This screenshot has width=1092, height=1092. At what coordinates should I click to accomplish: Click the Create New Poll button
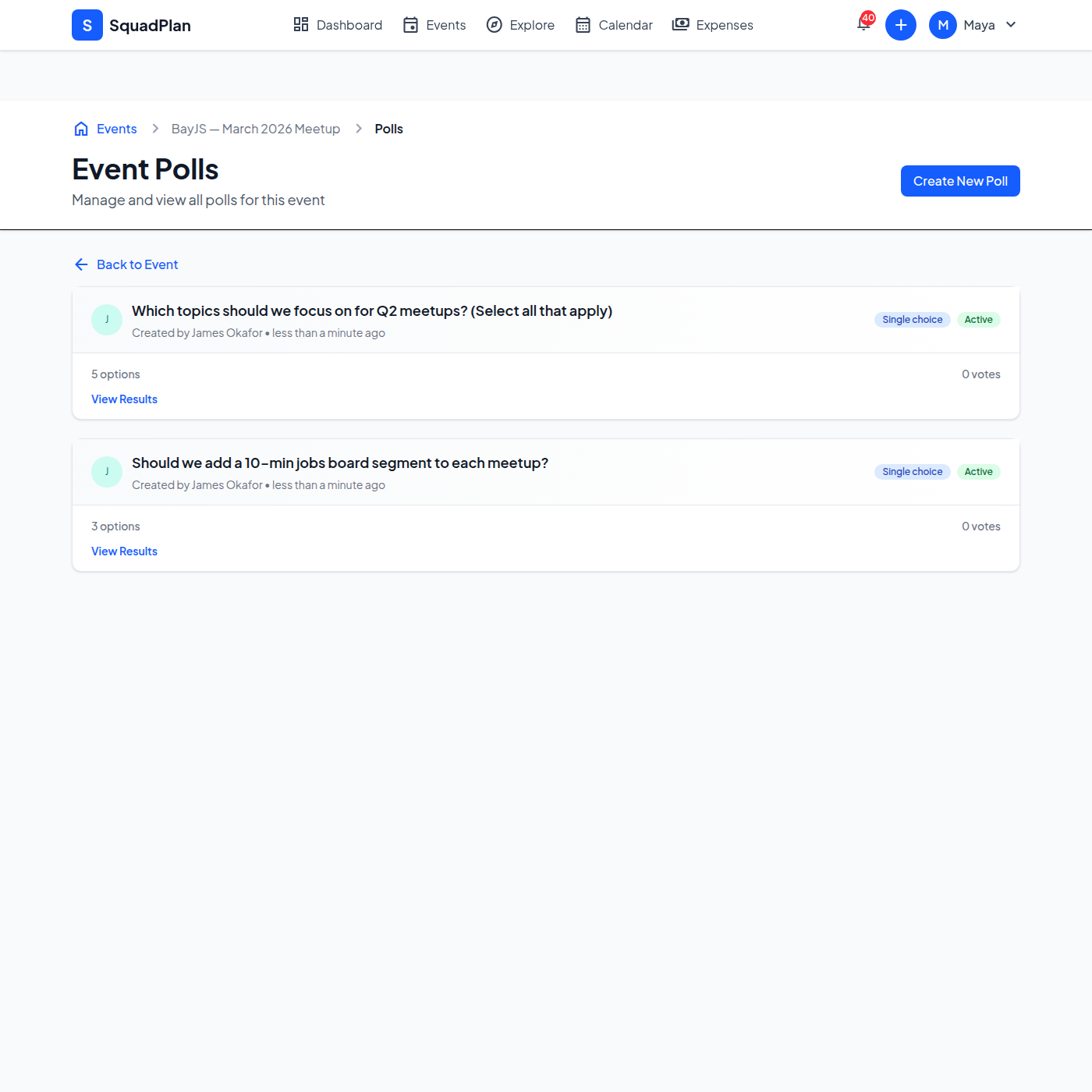(x=960, y=180)
